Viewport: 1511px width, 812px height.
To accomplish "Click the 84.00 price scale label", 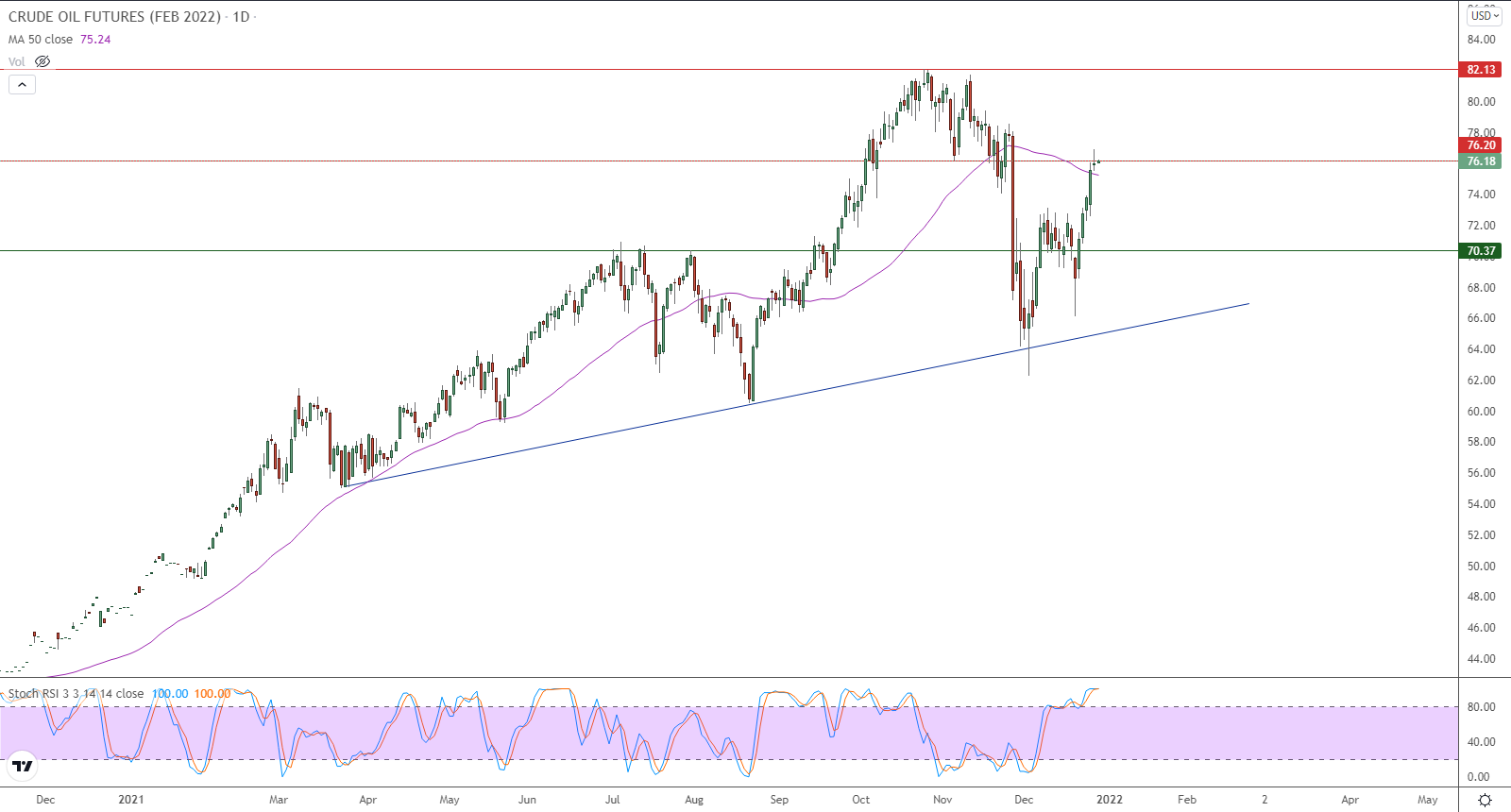I will pos(1481,40).
